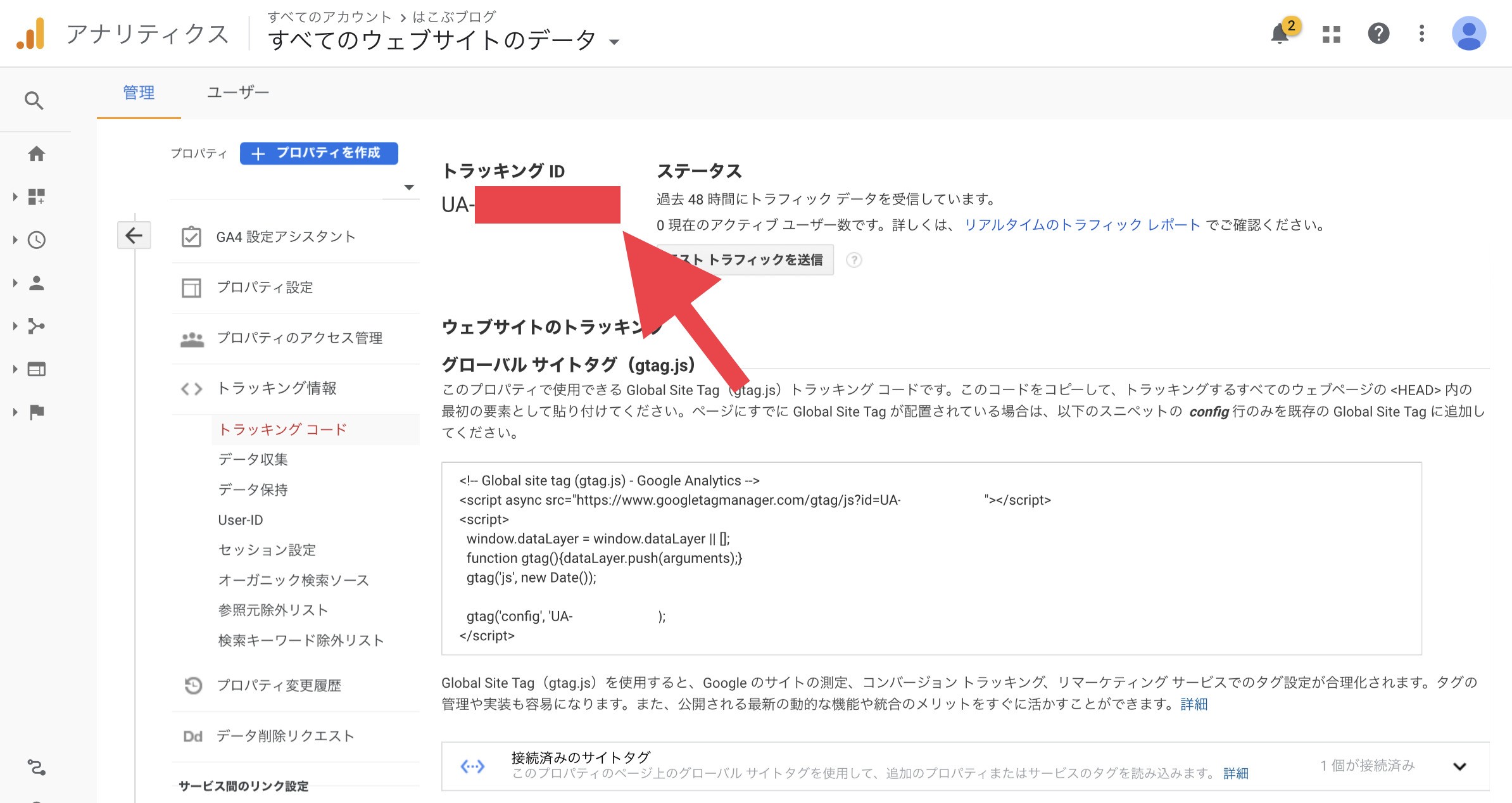The width and height of the screenshot is (1512, 803).
Task: Click the Dd data deletion icon
Action: (192, 737)
